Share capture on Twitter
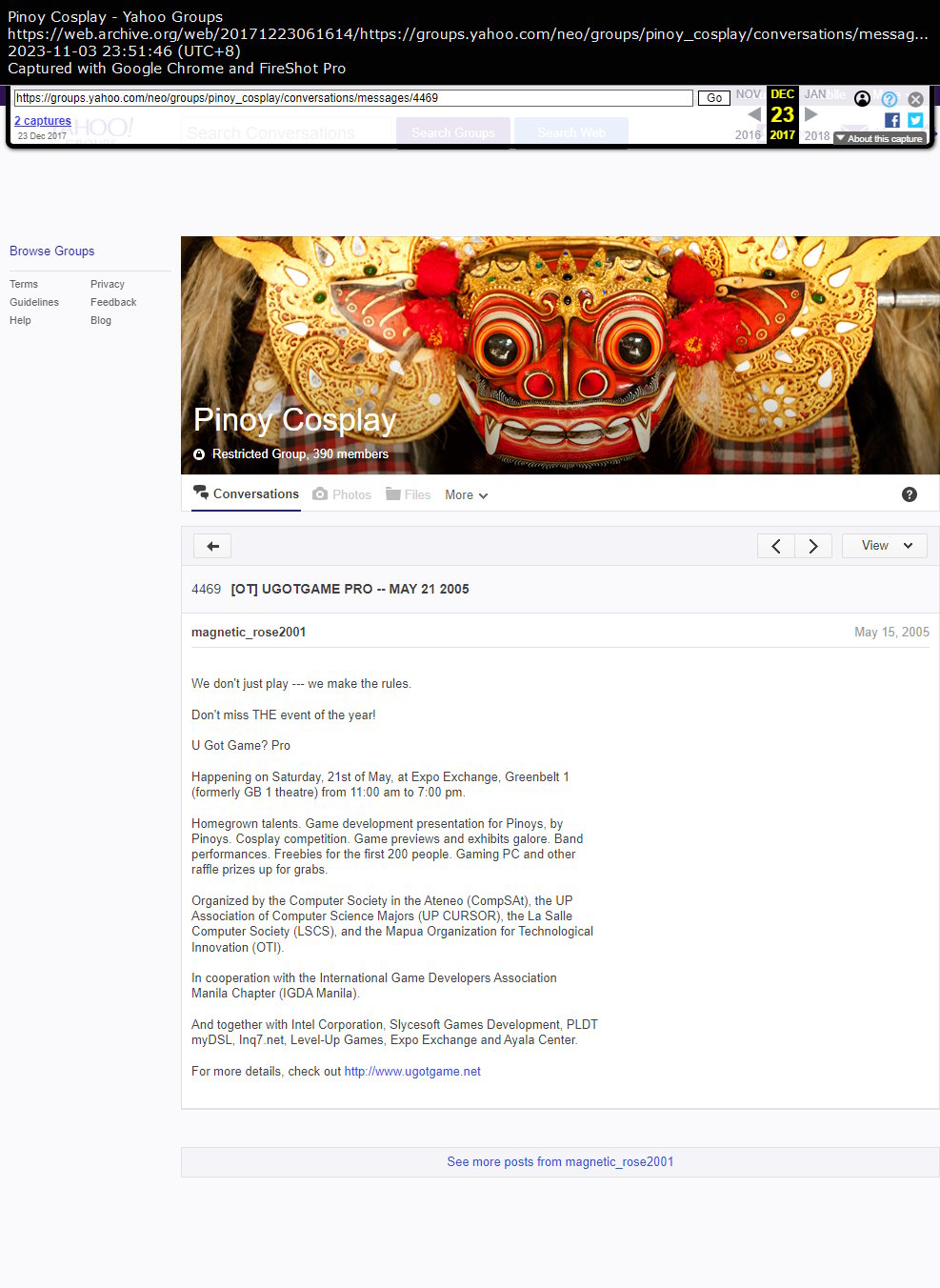Screen dimensions: 940x1288 (x=915, y=120)
